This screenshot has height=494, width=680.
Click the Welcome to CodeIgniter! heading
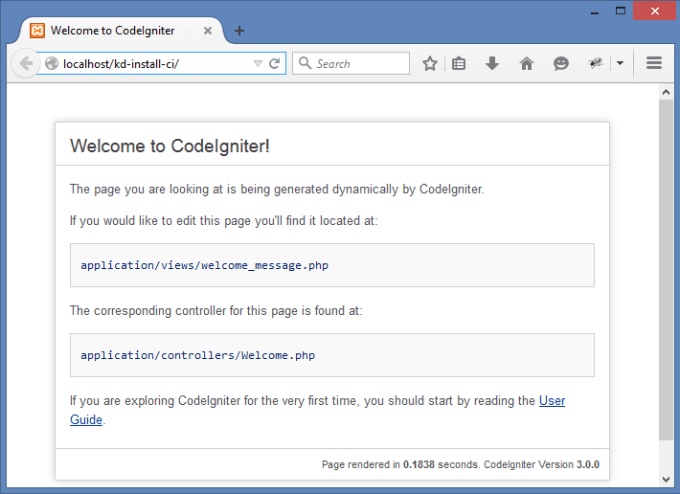[170, 146]
